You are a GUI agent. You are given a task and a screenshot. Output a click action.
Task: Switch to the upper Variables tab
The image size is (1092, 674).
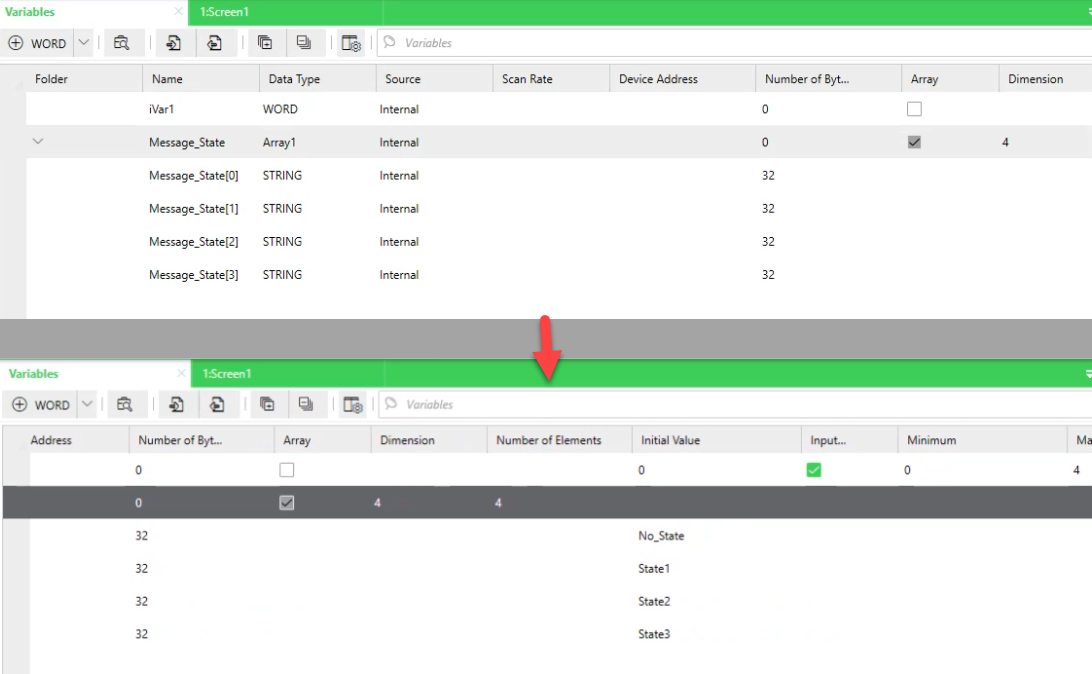pyautogui.click(x=30, y=12)
